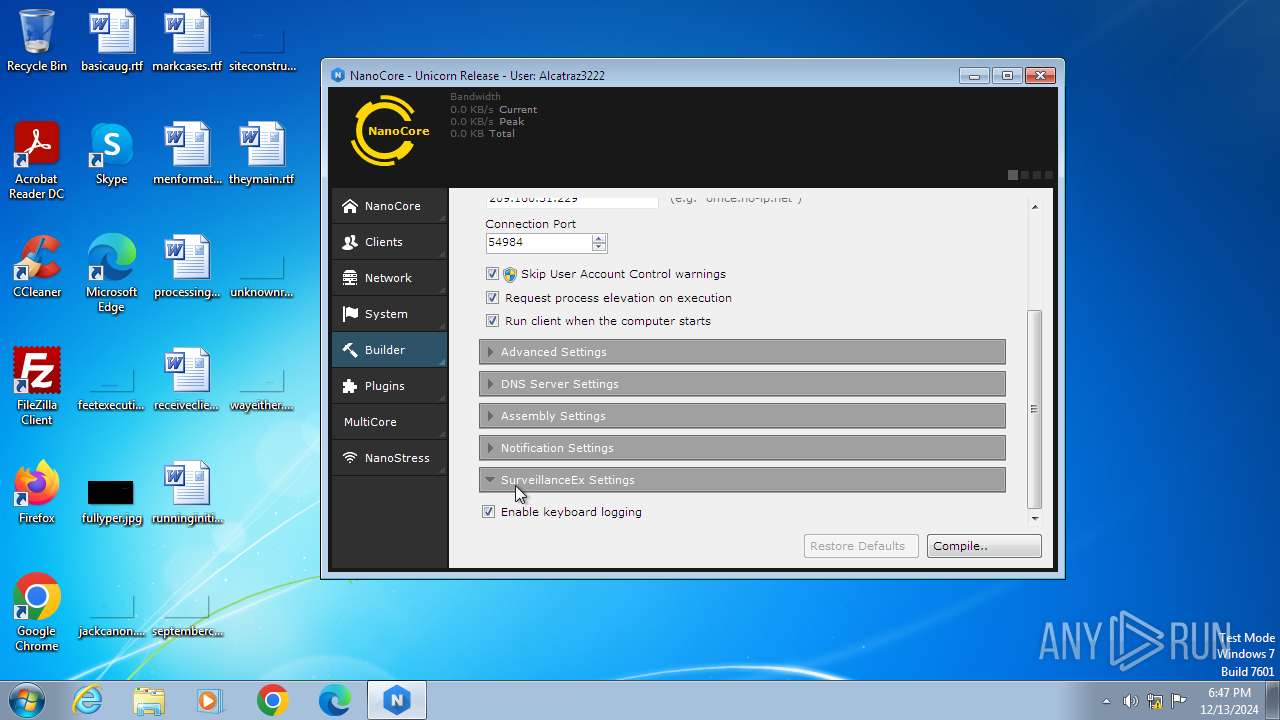Open the Network section in sidebar
This screenshot has width=1280, height=720.
pyautogui.click(x=390, y=278)
